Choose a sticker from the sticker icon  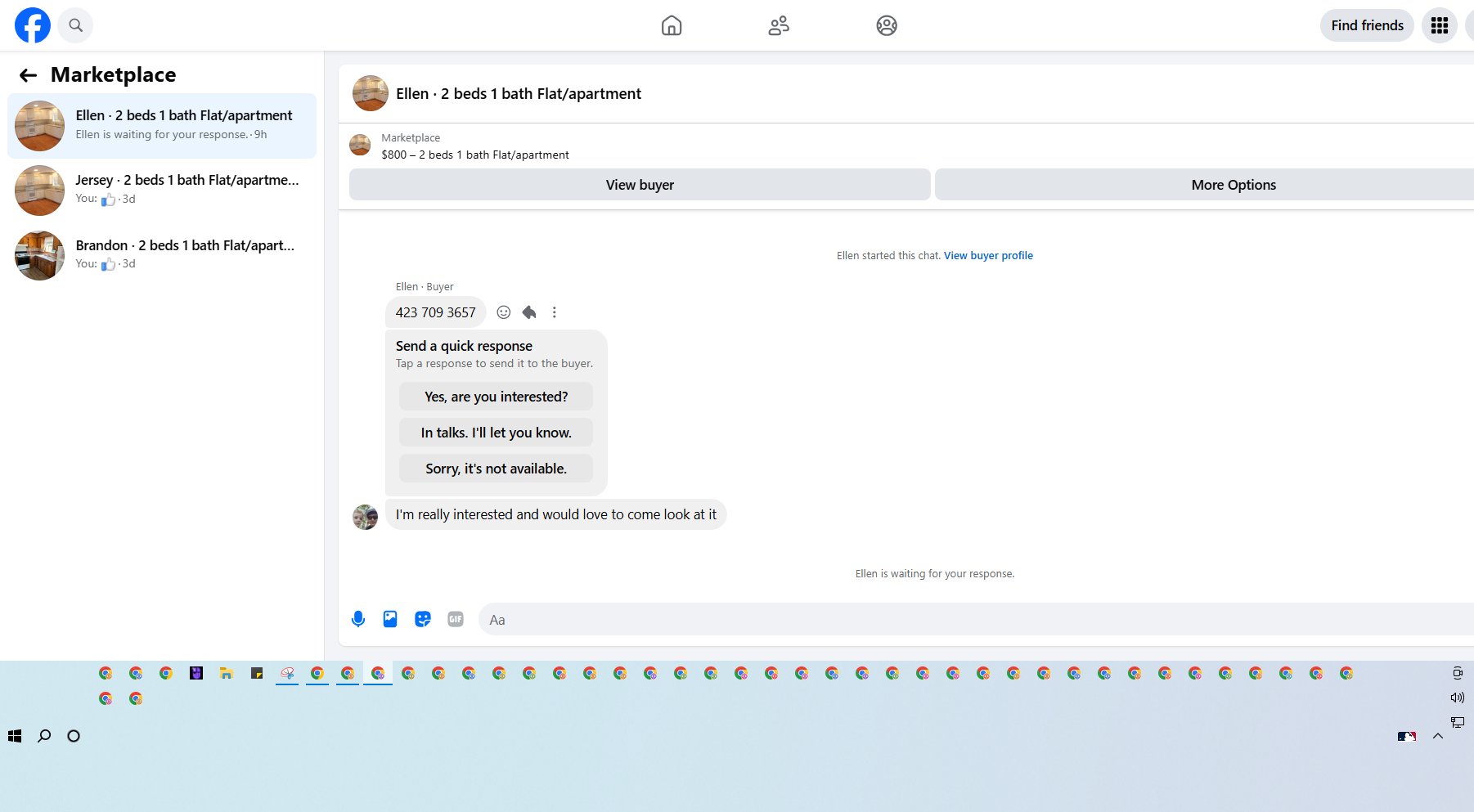[x=423, y=619]
